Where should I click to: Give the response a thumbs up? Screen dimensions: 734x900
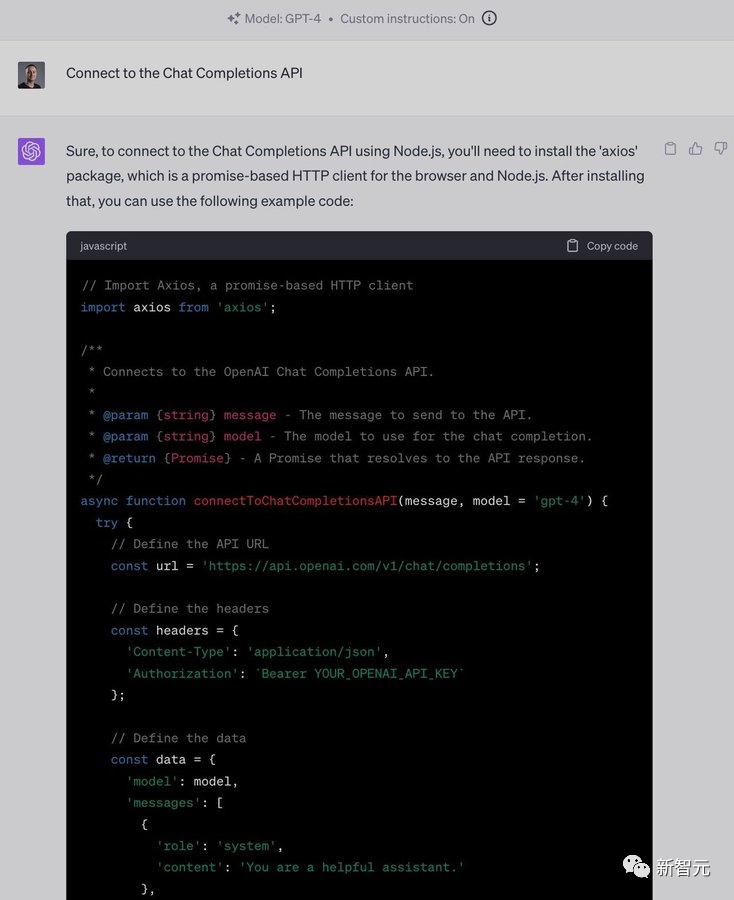tap(695, 149)
